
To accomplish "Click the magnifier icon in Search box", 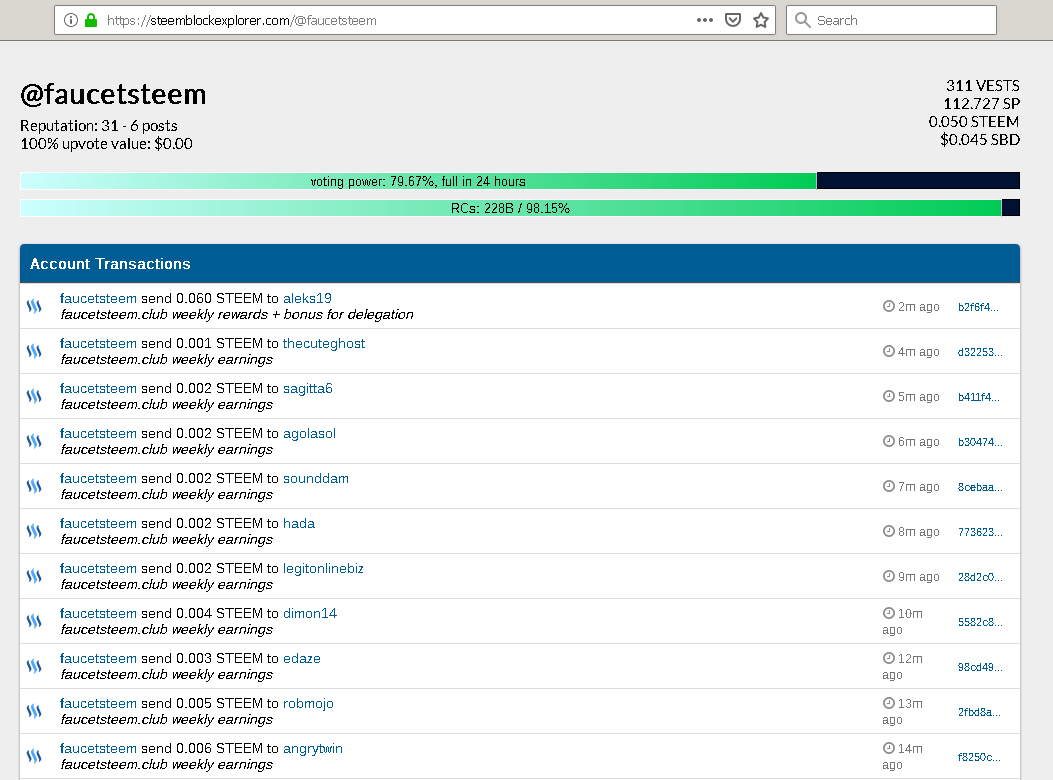I will click(x=802, y=20).
